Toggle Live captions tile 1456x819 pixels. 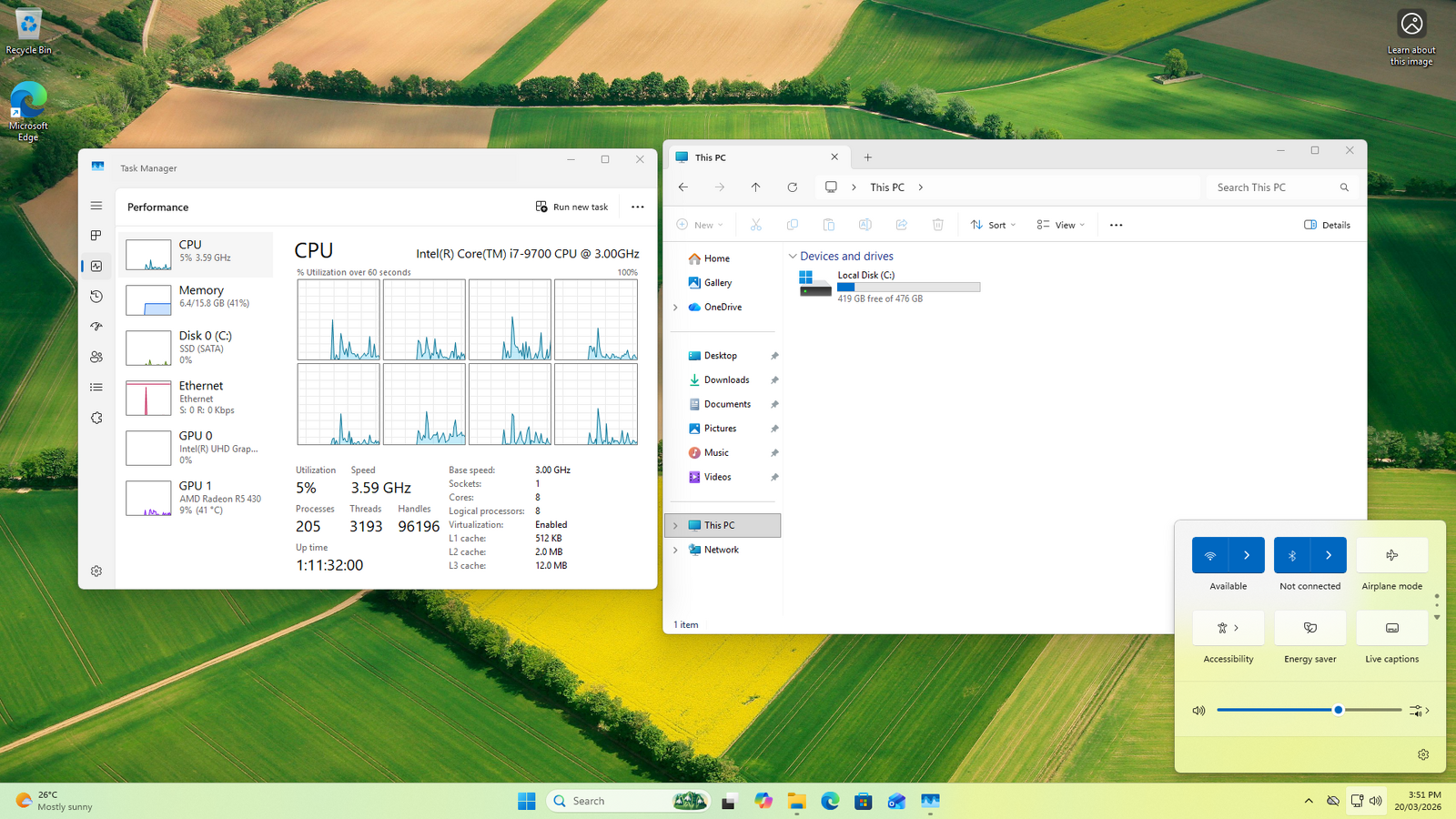(x=1391, y=628)
